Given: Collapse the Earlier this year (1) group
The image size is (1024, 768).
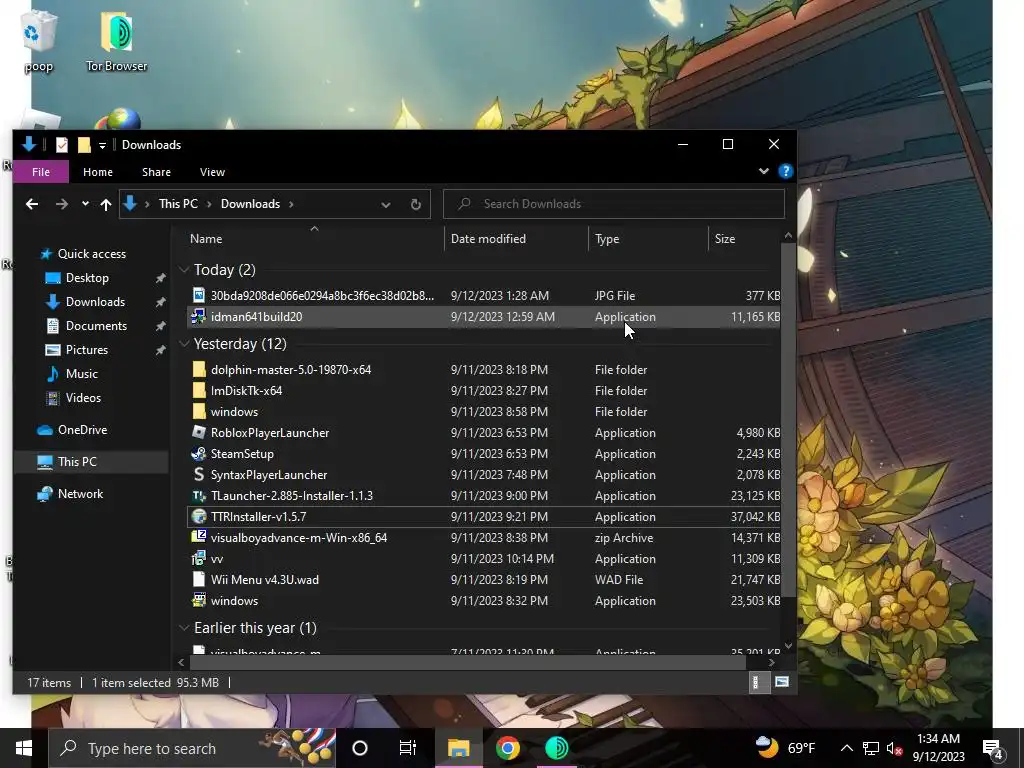Looking at the screenshot, I should coord(184,628).
